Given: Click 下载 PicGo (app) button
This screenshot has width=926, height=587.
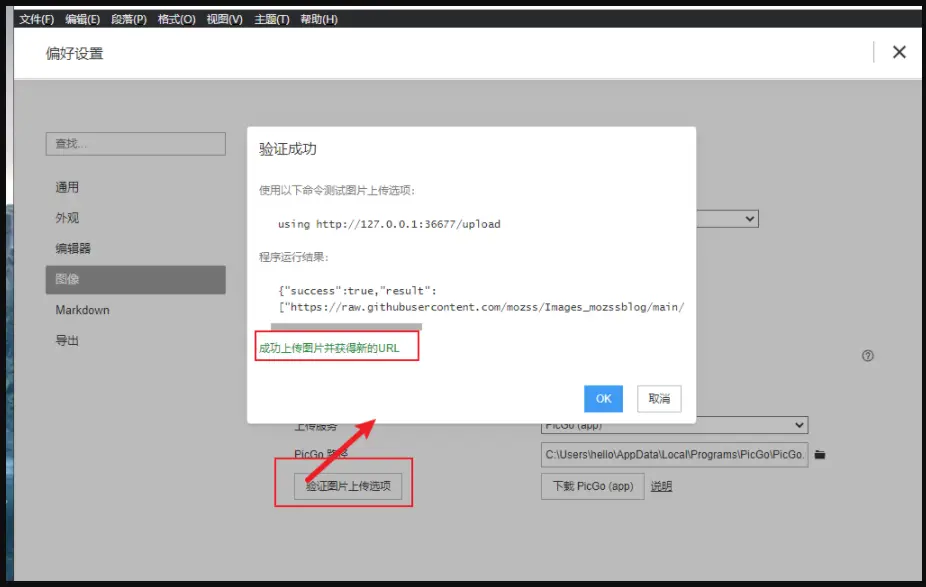Looking at the screenshot, I should coord(592,486).
